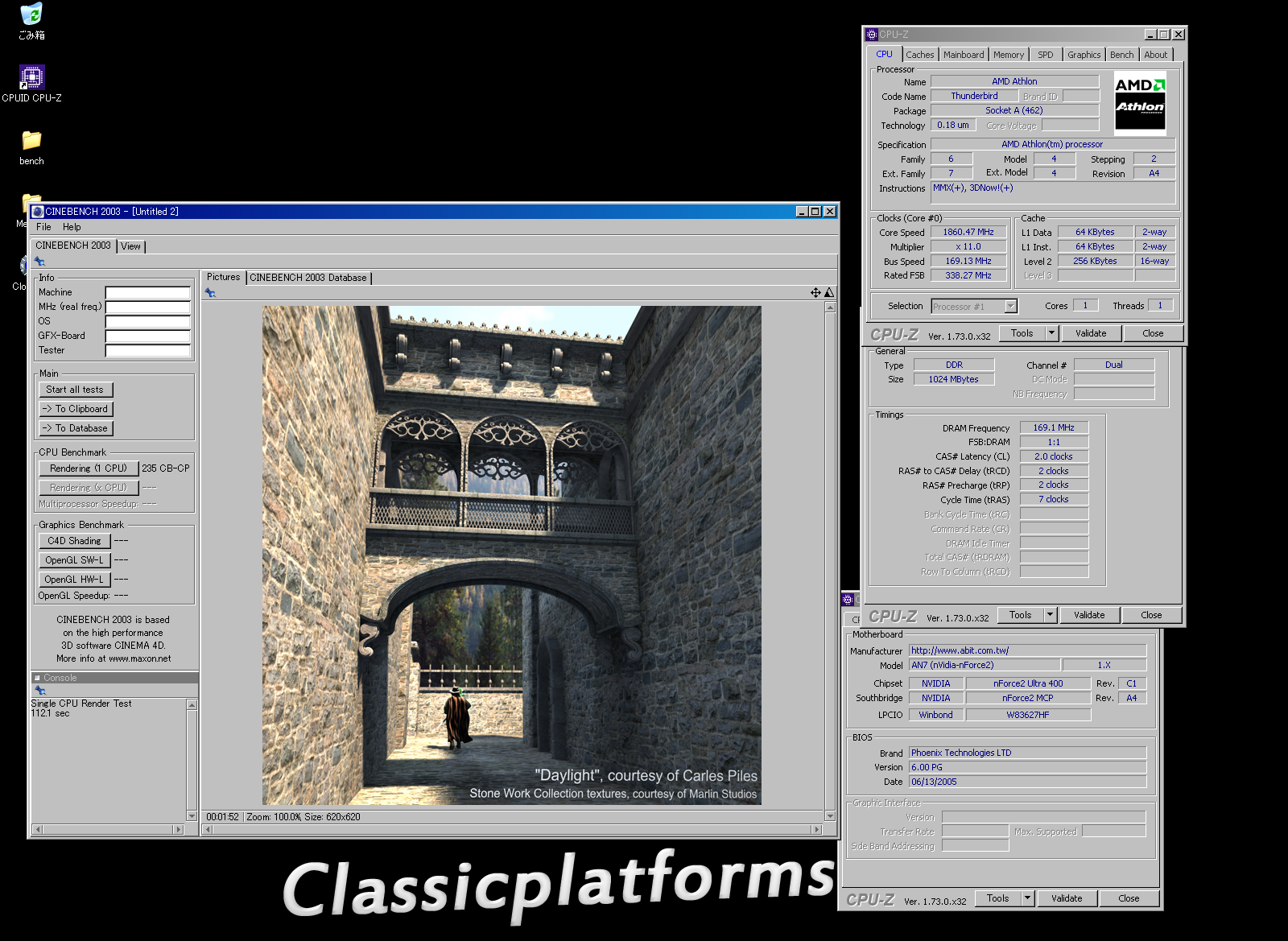
Task: Click the Machine input field
Action: click(x=148, y=292)
